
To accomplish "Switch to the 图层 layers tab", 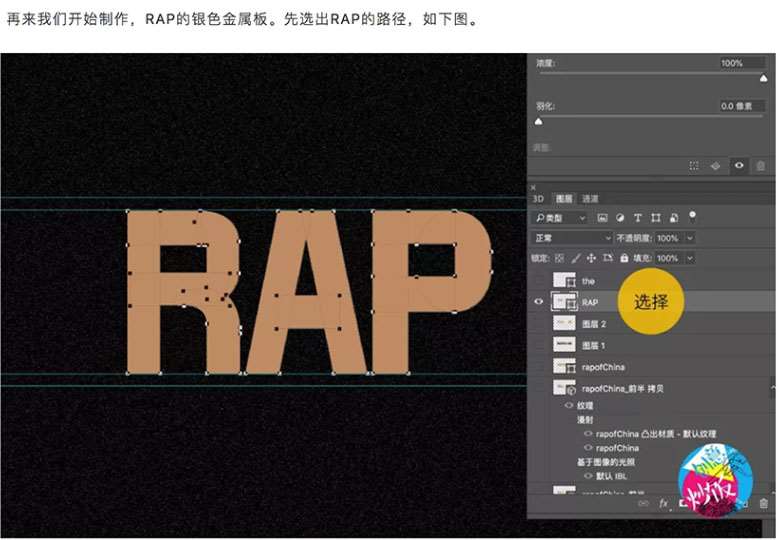I will (564, 199).
